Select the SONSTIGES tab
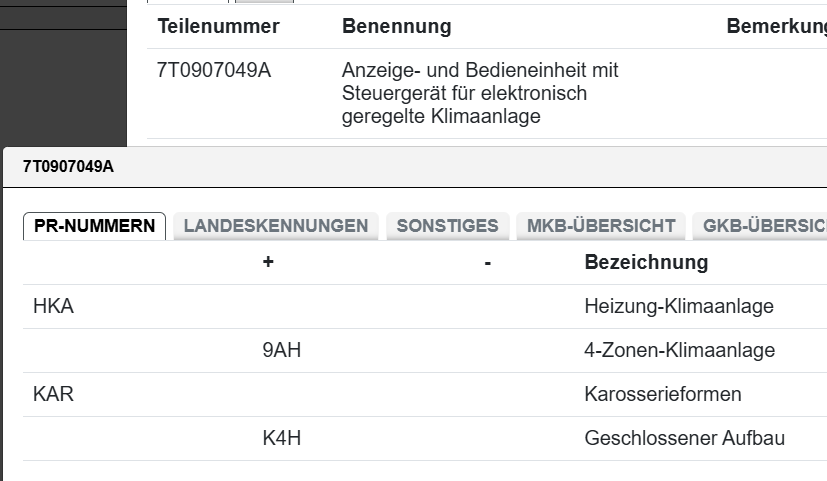827x481 pixels. click(447, 226)
